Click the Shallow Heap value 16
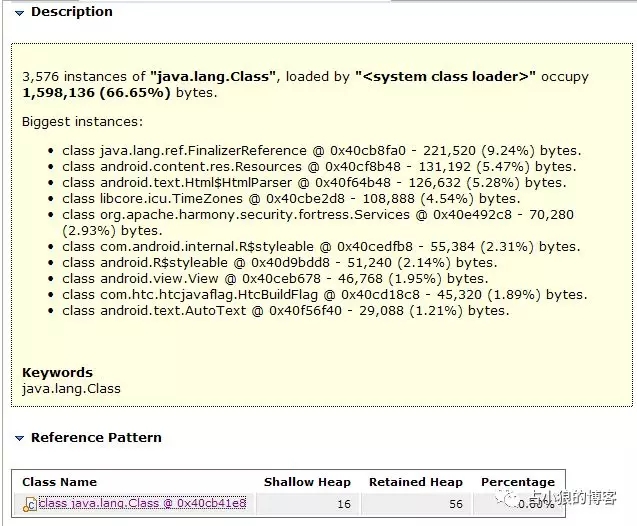637x526 pixels. click(x=344, y=504)
